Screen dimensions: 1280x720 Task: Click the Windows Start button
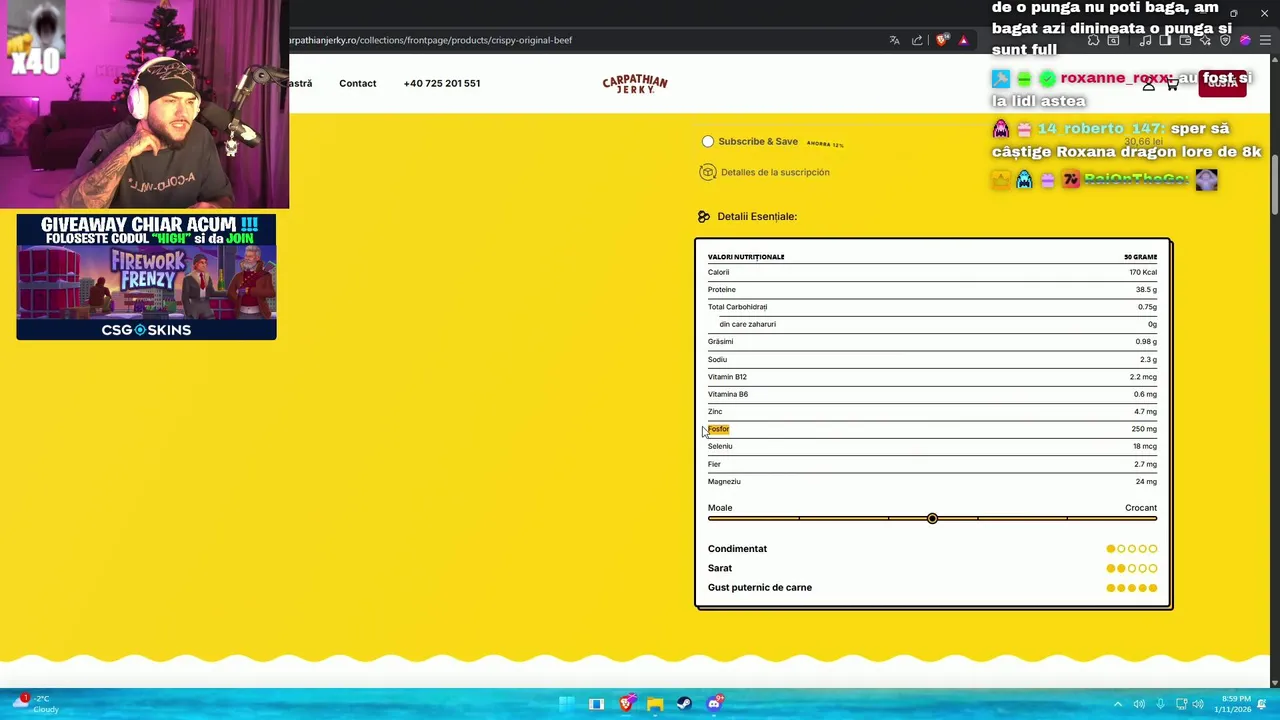tap(567, 704)
